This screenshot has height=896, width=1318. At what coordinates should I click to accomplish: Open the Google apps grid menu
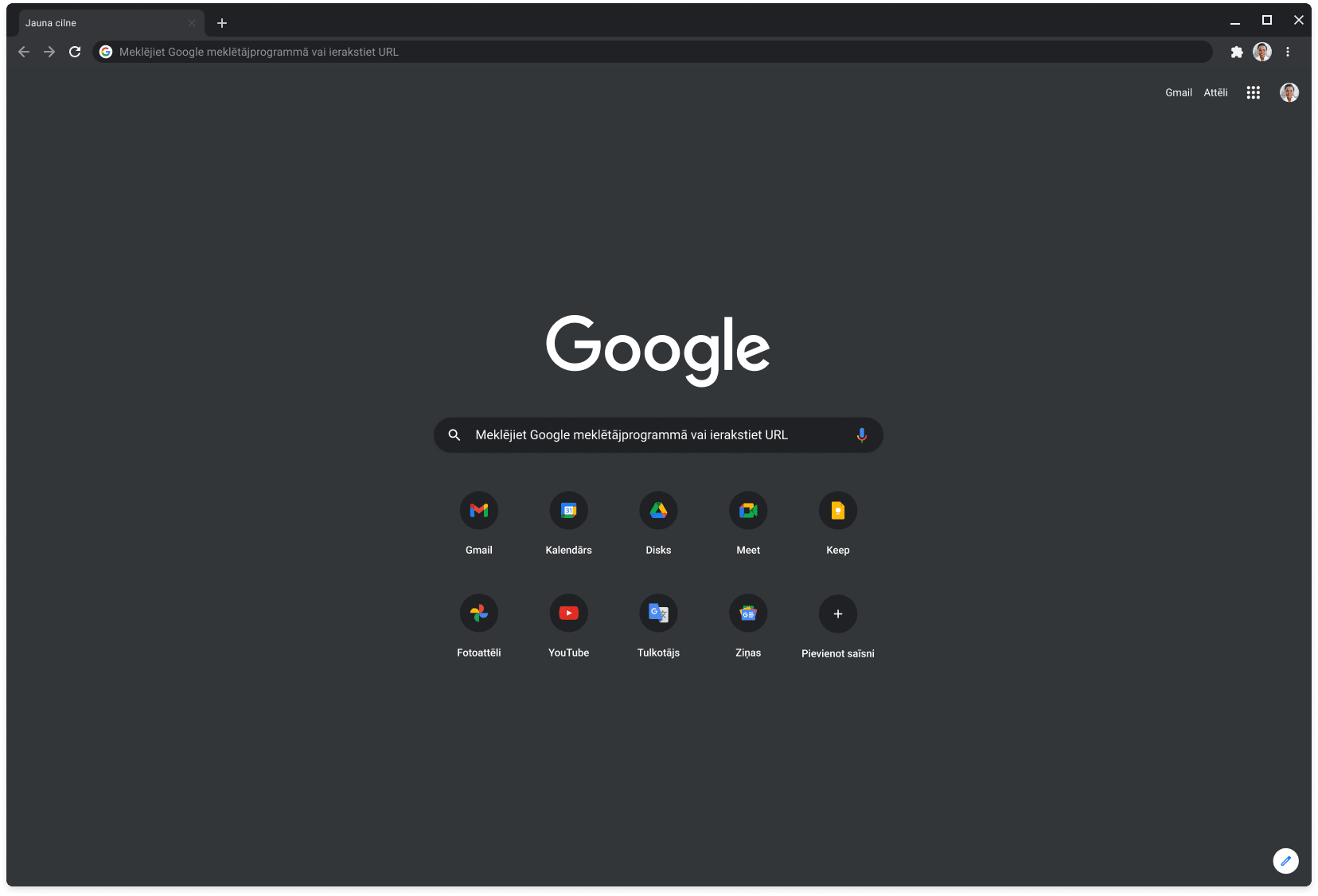pyautogui.click(x=1253, y=92)
